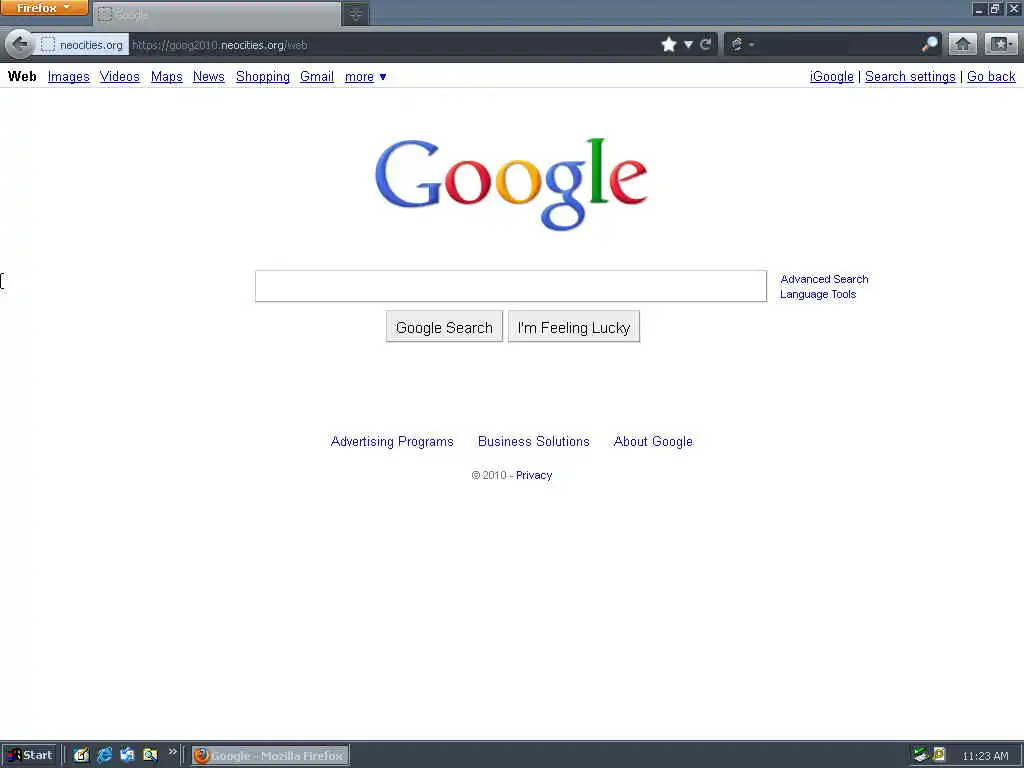Click the 11:23 AM clock
The width and height of the screenshot is (1024, 768).
[985, 756]
